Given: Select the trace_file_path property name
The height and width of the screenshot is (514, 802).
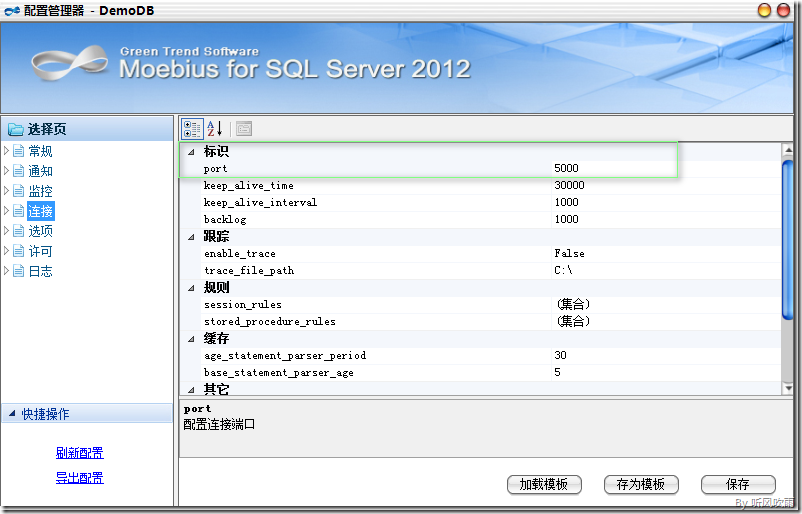Looking at the screenshot, I should [x=249, y=271].
